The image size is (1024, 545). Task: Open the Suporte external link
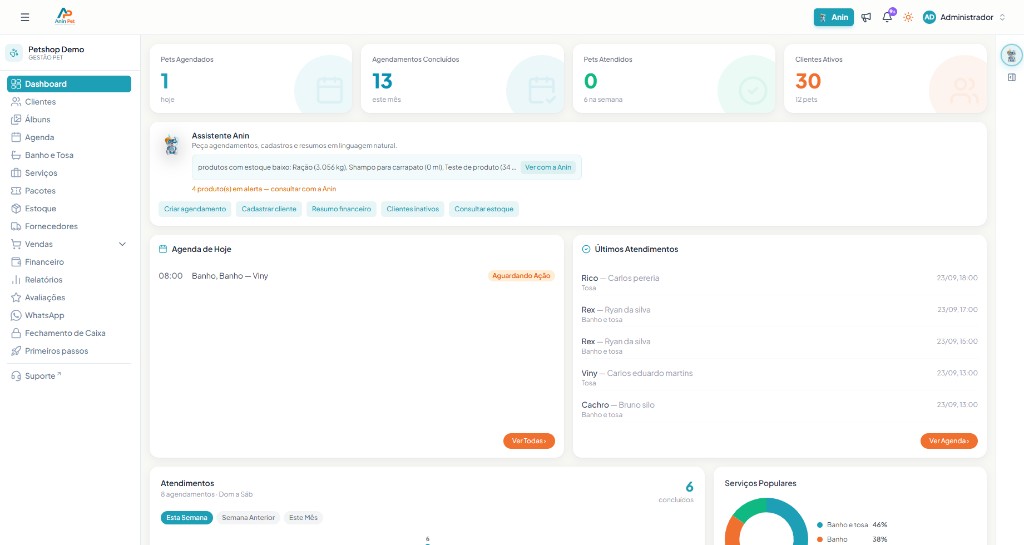(x=69, y=376)
